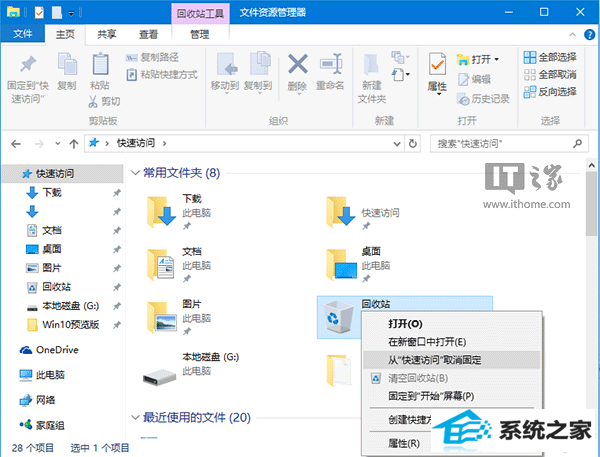Click Invert Selection (反向选择) button
The image size is (600, 457).
[x=549, y=92]
